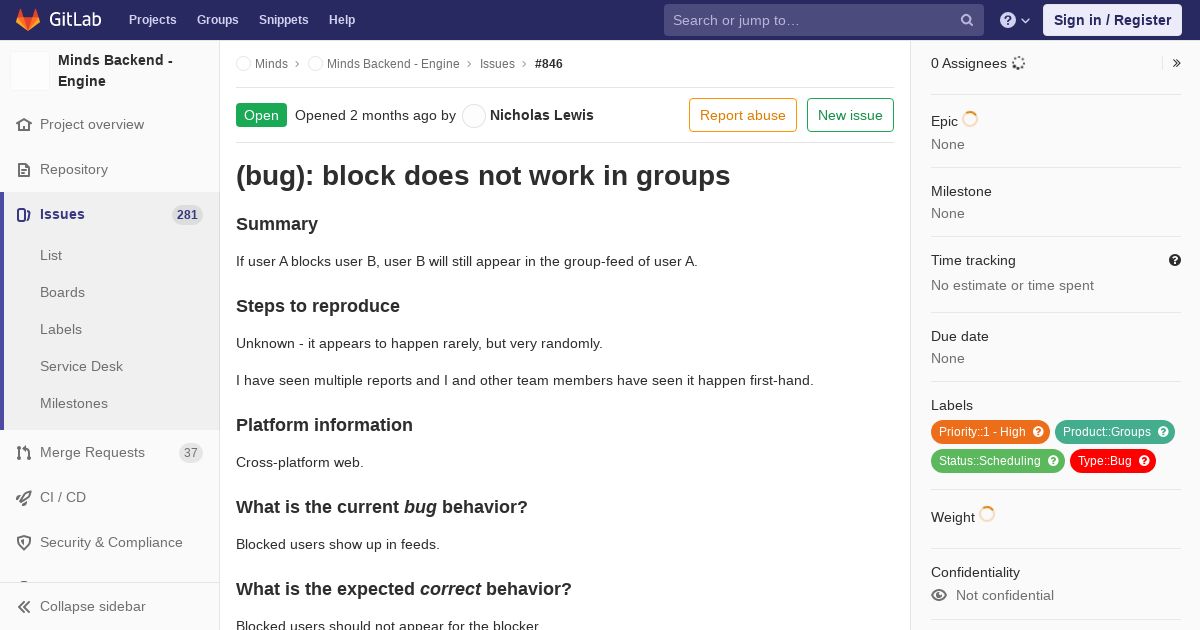The image size is (1200, 630).
Task: Open the Snippets menu item
Action: 283,20
